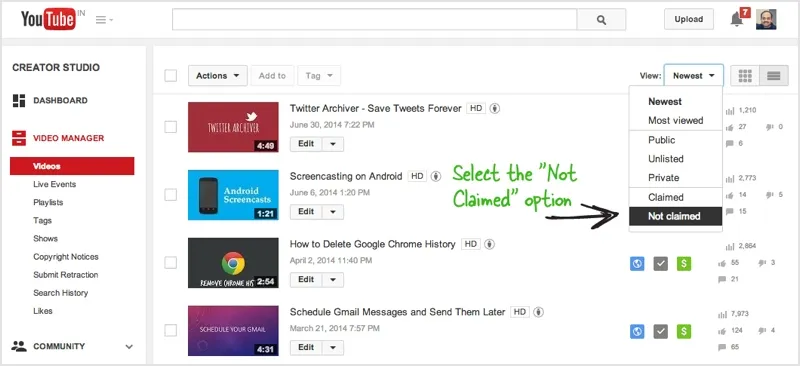Edit the Schedule Gmail Messages video

click(306, 348)
